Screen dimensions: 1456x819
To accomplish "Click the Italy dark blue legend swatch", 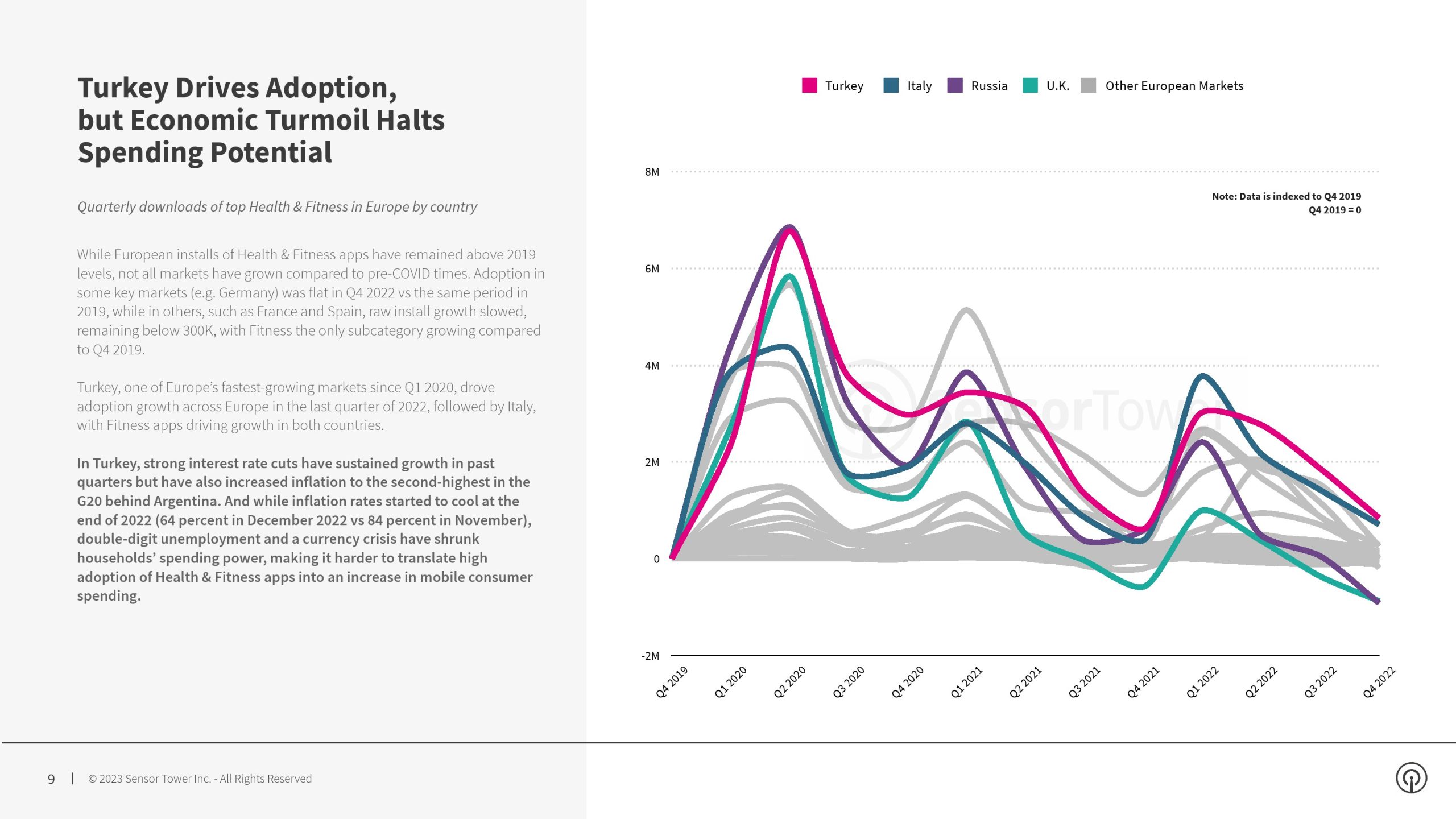I will (891, 85).
